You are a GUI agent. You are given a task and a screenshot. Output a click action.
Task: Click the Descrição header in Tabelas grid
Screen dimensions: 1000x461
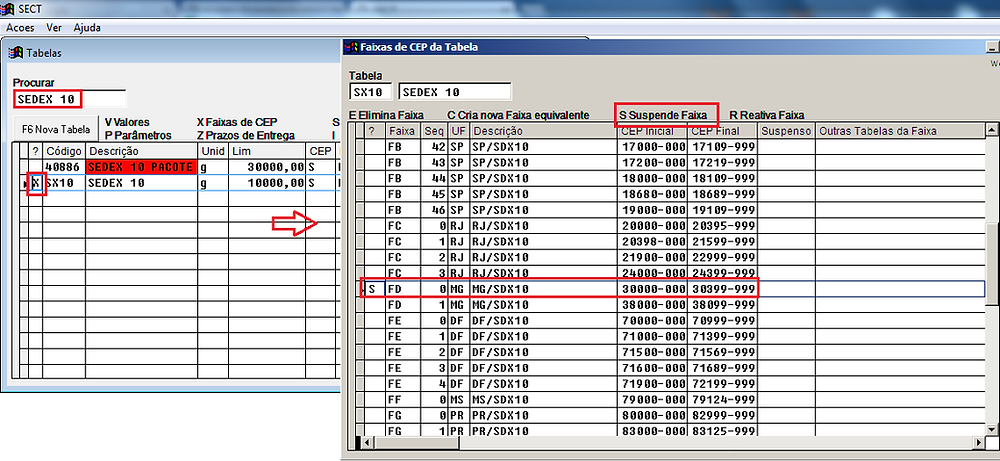tap(141, 151)
